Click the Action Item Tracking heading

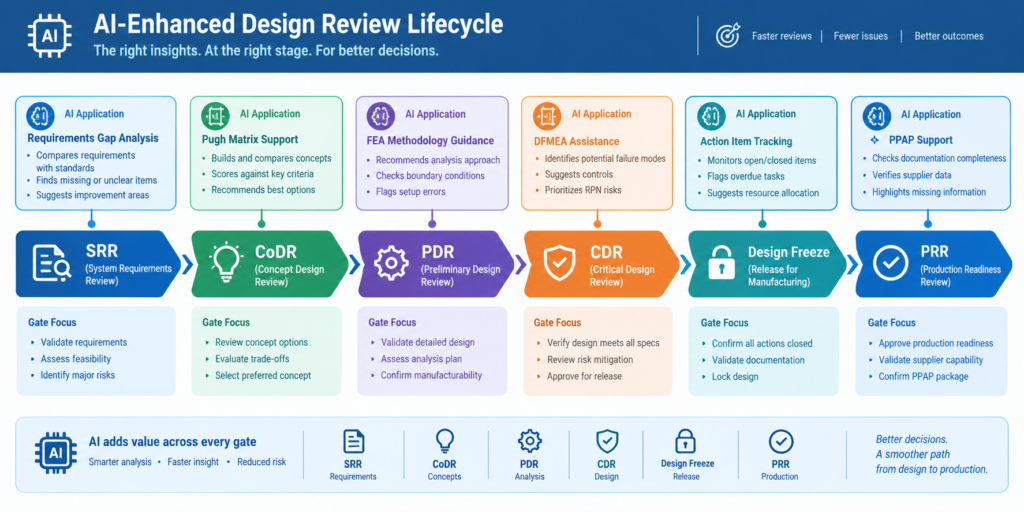point(746,141)
